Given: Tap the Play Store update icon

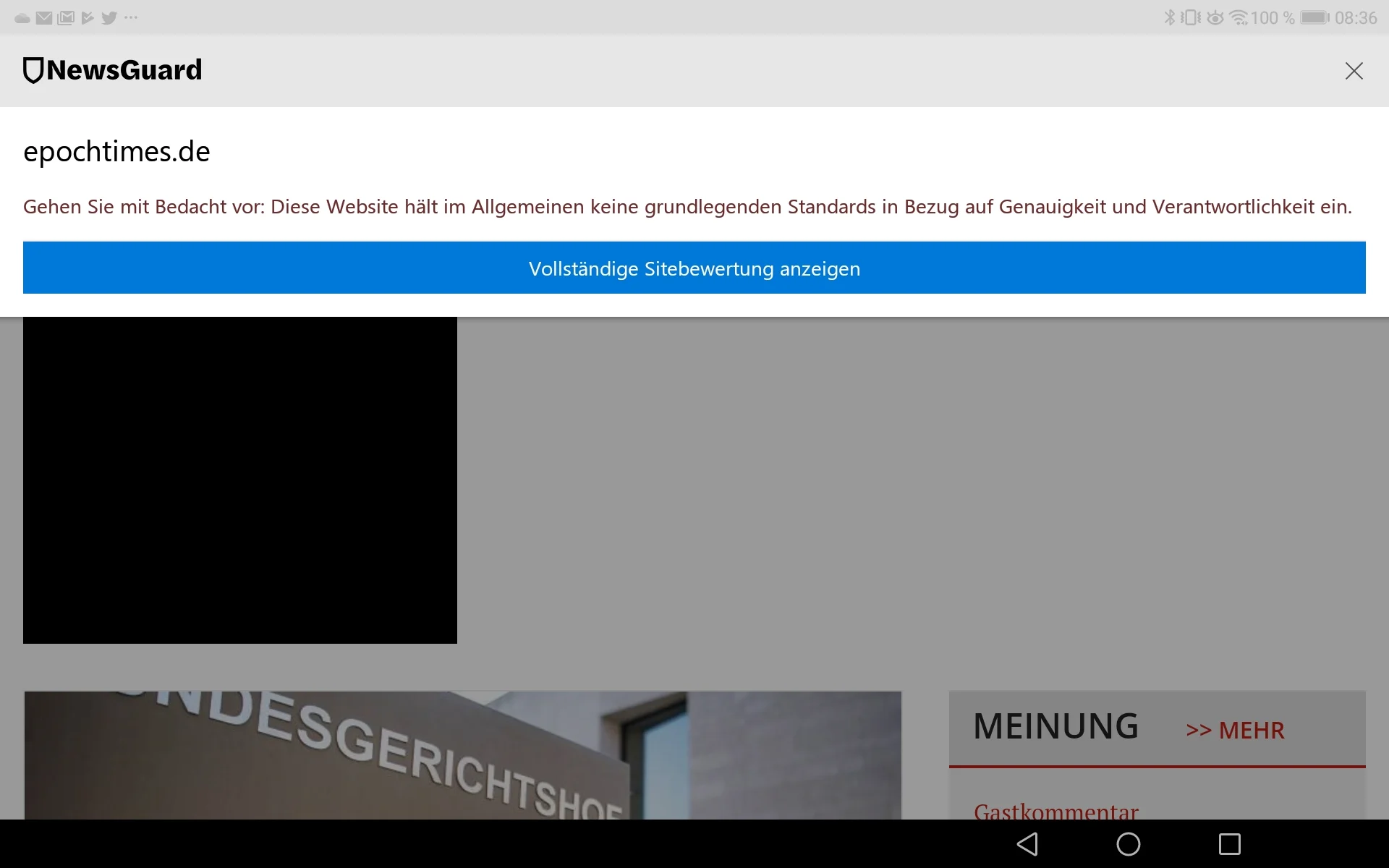Looking at the screenshot, I should [x=88, y=18].
